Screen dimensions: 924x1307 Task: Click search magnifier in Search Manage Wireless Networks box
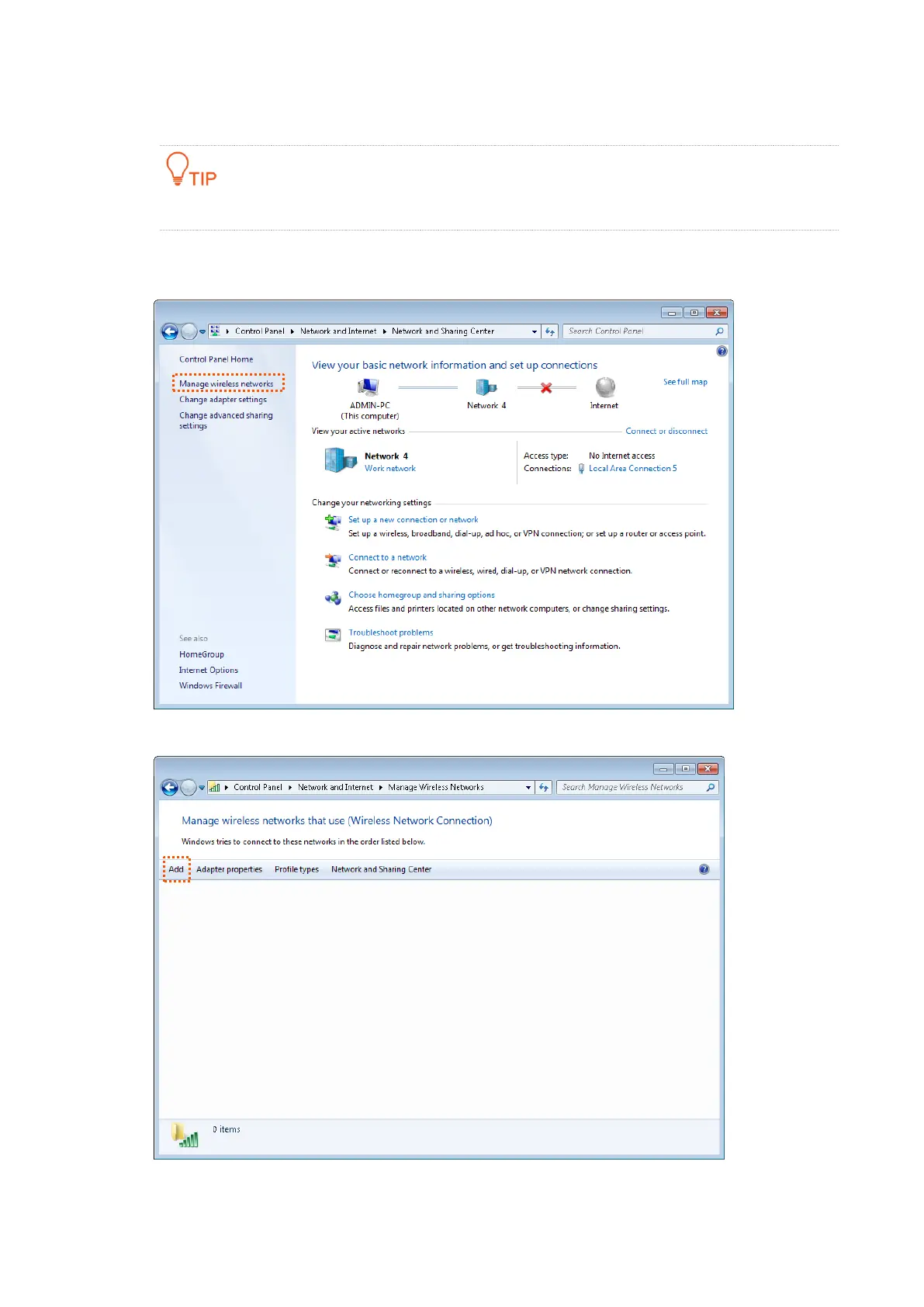pyautogui.click(x=710, y=788)
